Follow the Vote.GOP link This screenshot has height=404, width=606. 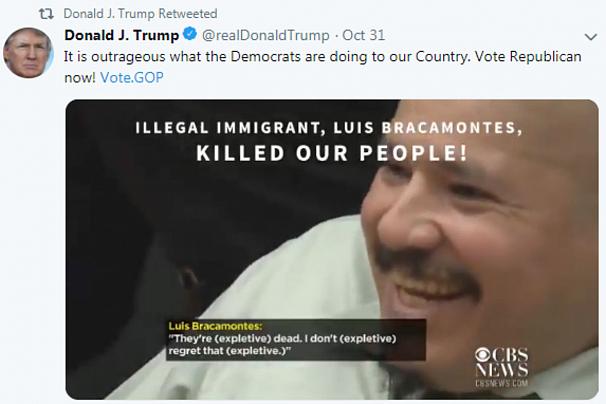pos(132,77)
